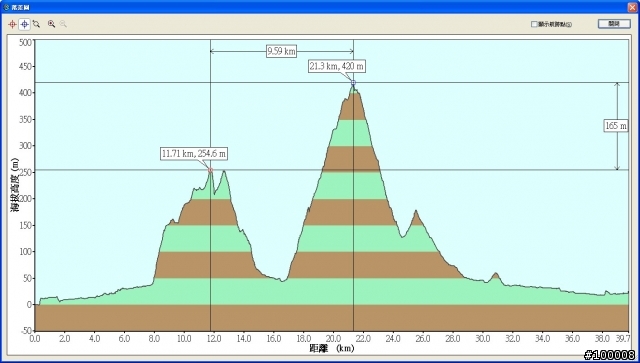Click the 500 value on elevation axis
Screen dimensions: 640x363
(25, 43)
